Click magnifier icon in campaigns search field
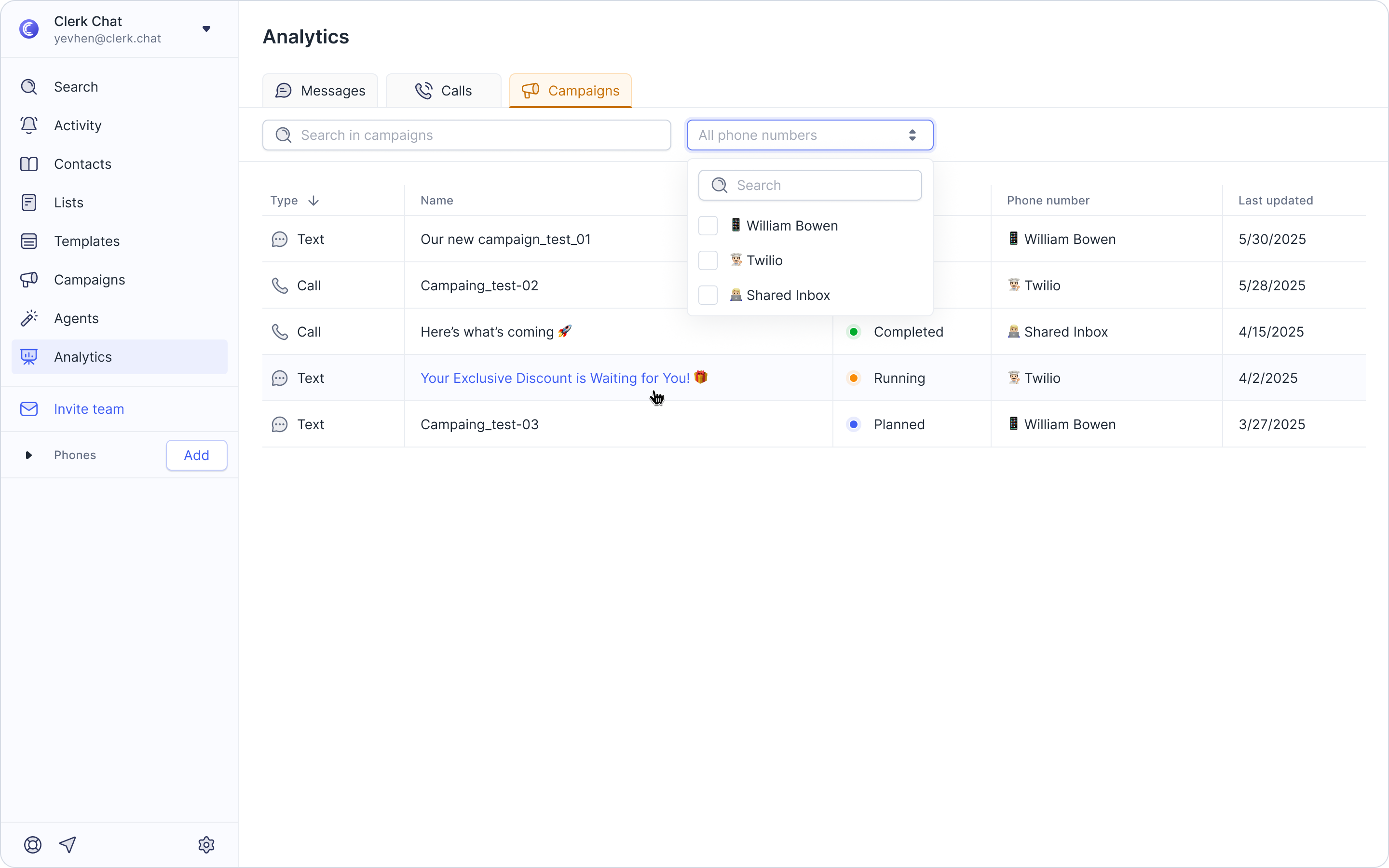Viewport: 1389px width, 868px height. tap(284, 135)
